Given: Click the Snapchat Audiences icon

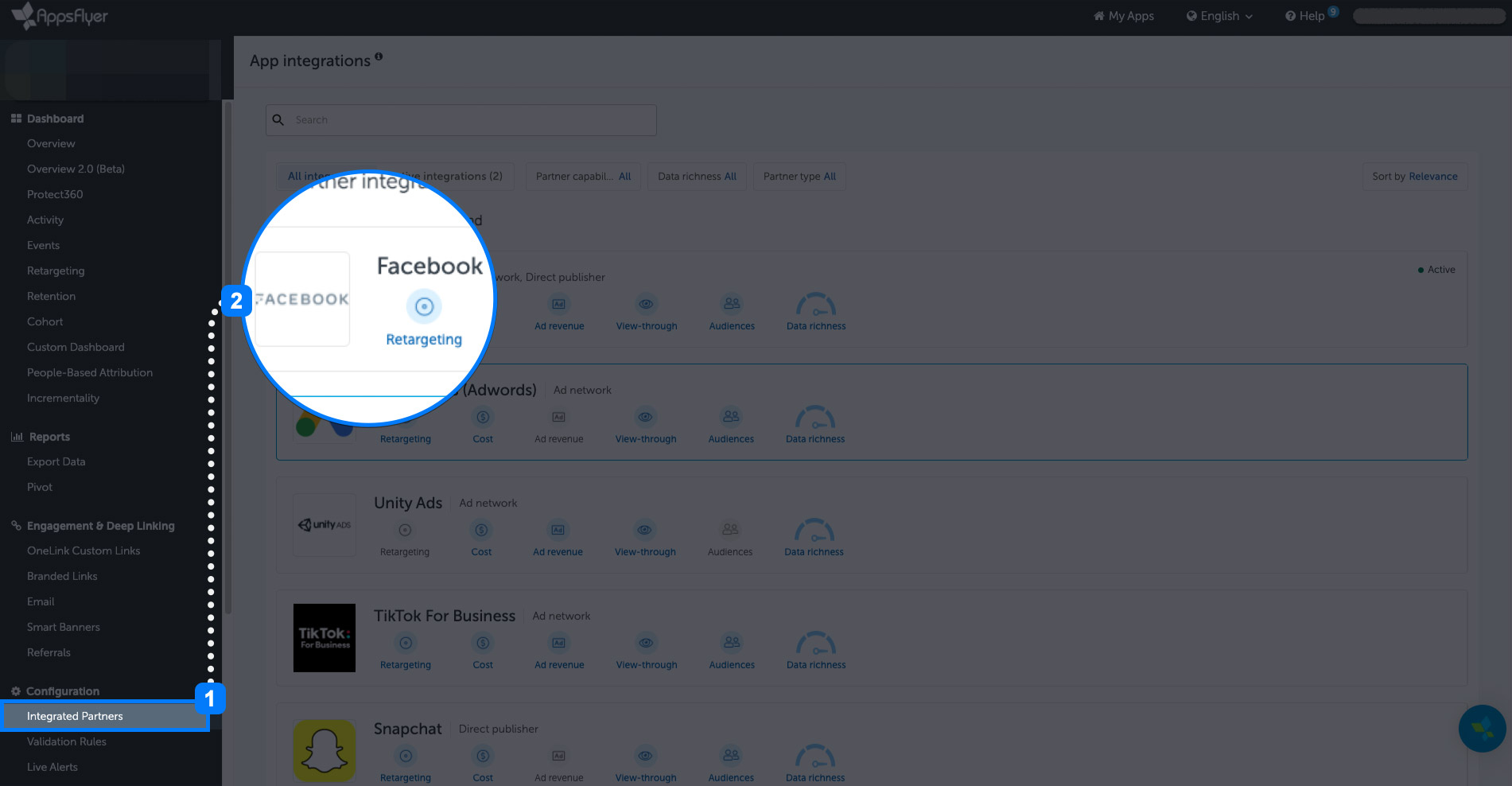Looking at the screenshot, I should pyautogui.click(x=731, y=756).
